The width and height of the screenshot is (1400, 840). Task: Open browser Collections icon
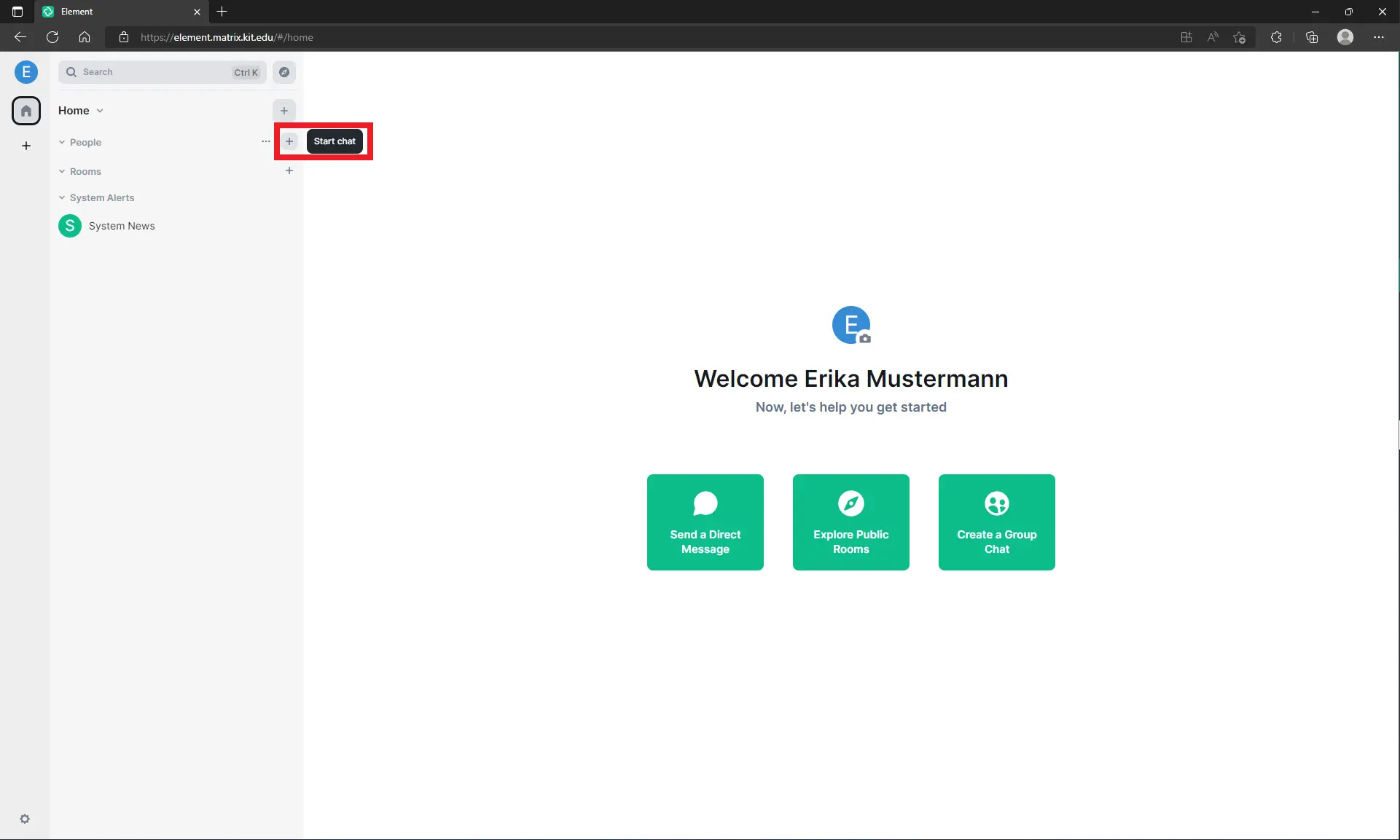click(1312, 37)
